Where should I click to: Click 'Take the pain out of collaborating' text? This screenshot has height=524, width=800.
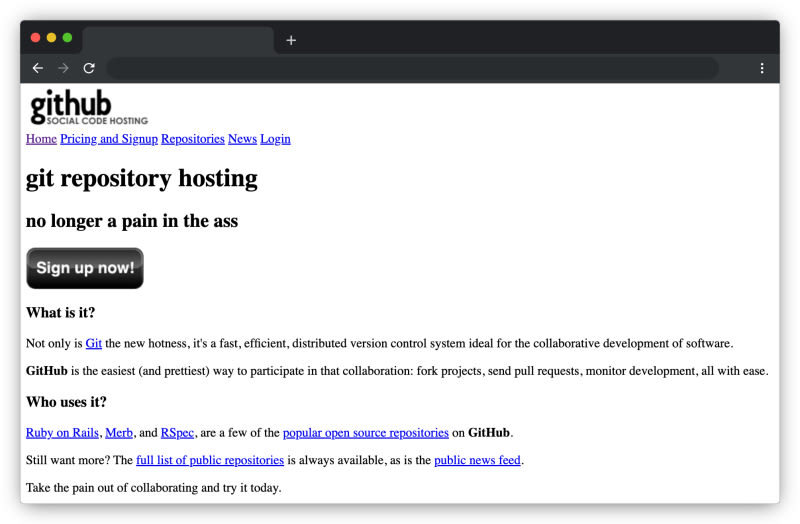(x=154, y=488)
